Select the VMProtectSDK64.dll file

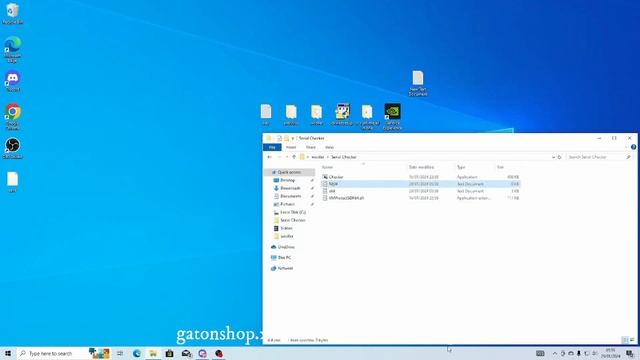(x=420, y=198)
